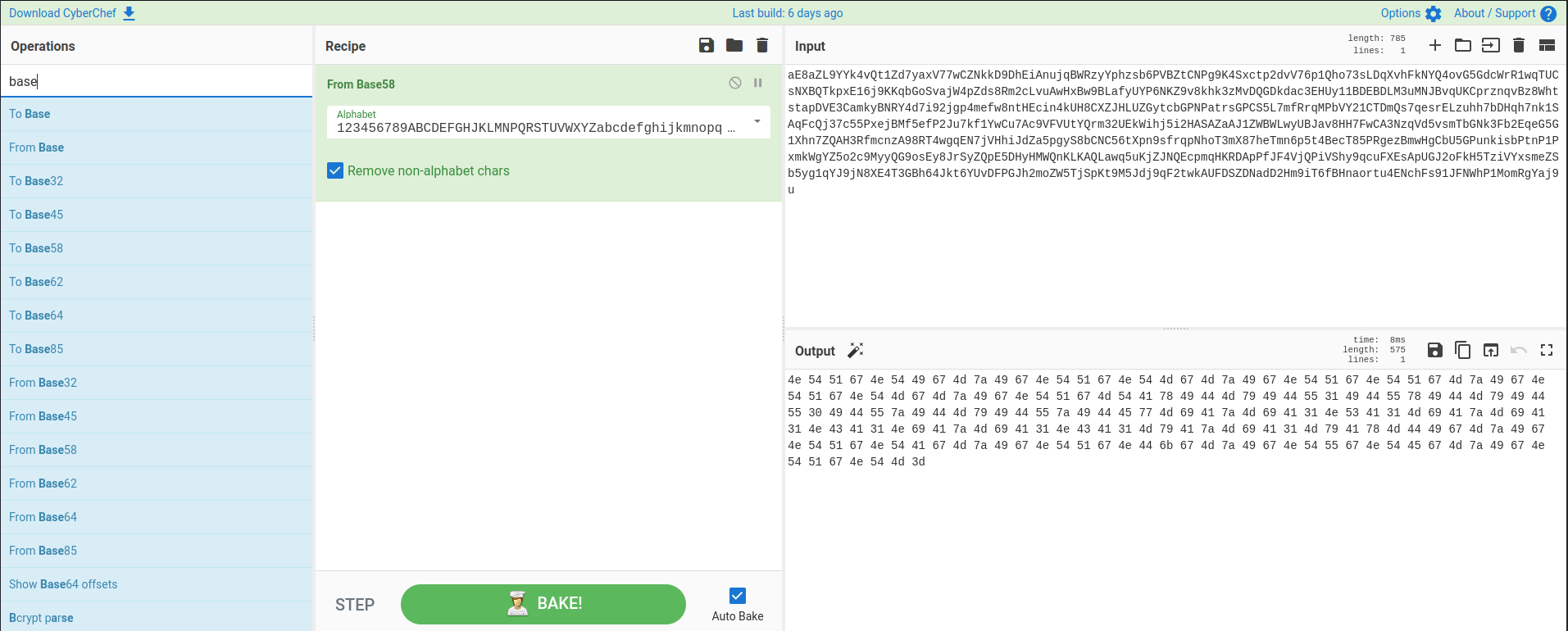This screenshot has height=631, width=1568.
Task: Click the Output magic wand icon
Action: (855, 351)
